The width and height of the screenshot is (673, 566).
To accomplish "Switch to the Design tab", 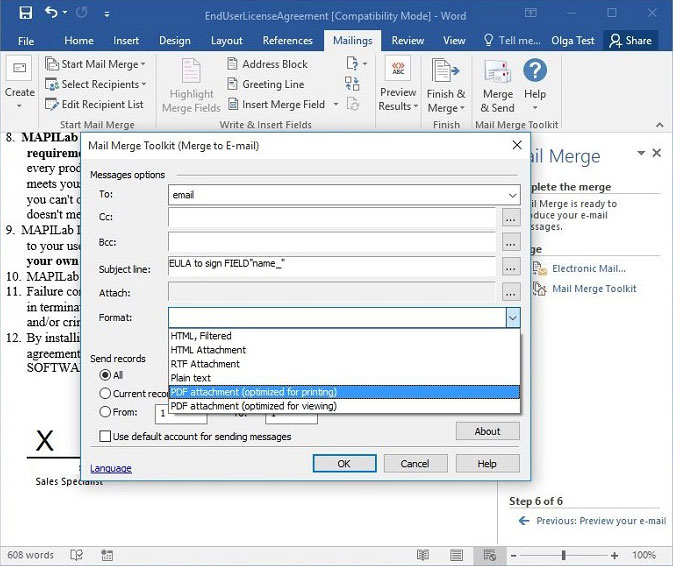I will pyautogui.click(x=175, y=41).
